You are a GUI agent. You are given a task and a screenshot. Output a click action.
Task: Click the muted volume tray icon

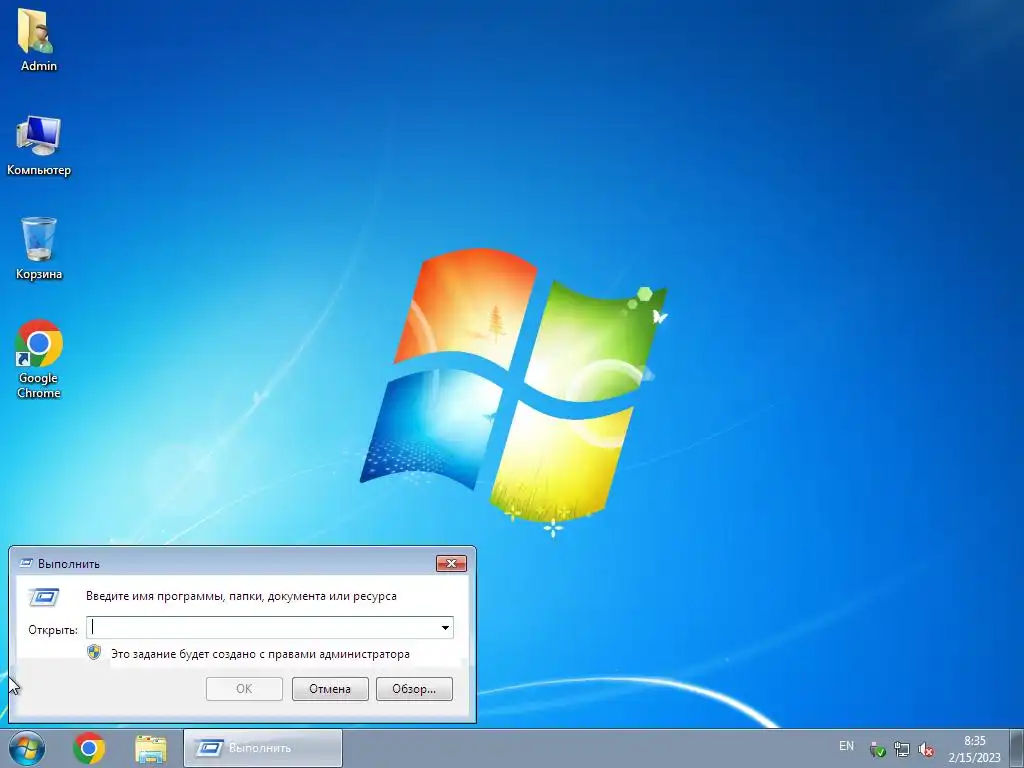pos(925,749)
